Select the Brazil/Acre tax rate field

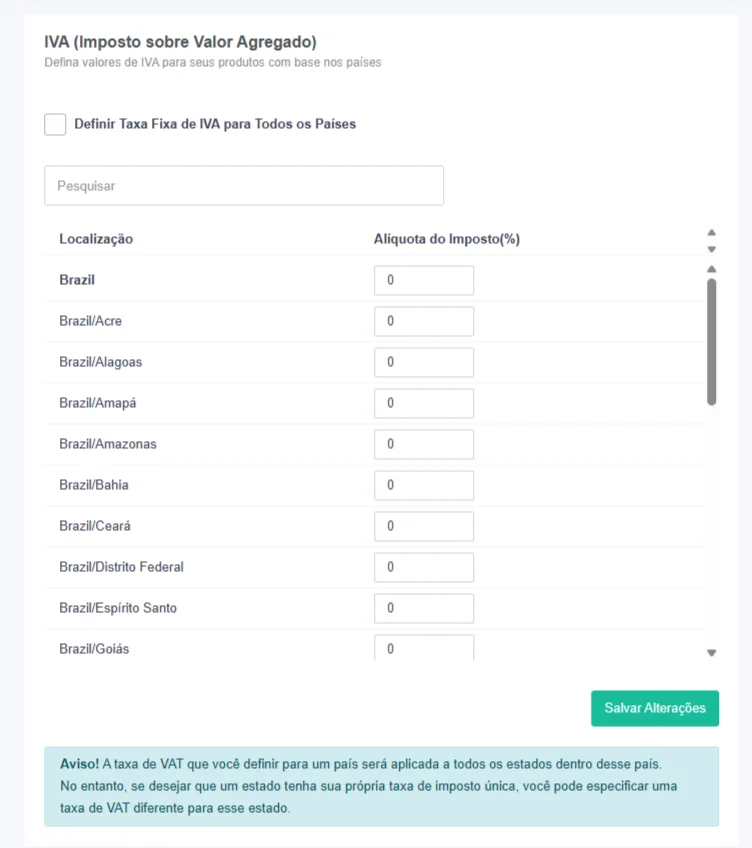[424, 321]
